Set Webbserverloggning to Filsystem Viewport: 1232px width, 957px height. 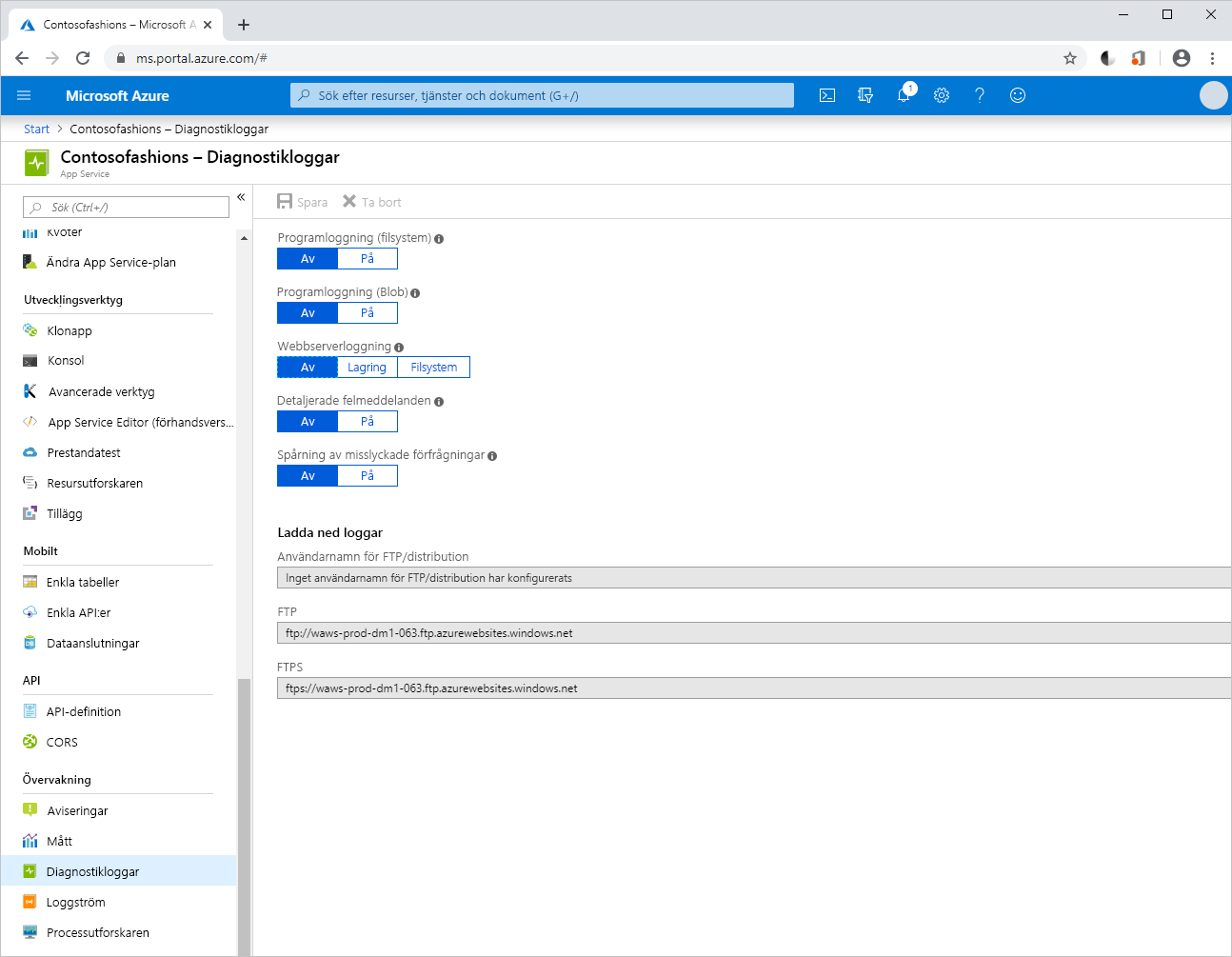pyautogui.click(x=434, y=368)
